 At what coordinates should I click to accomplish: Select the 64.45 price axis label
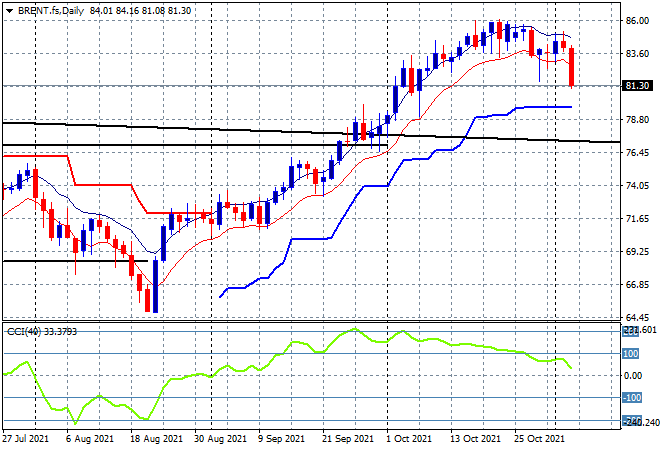coord(637,317)
